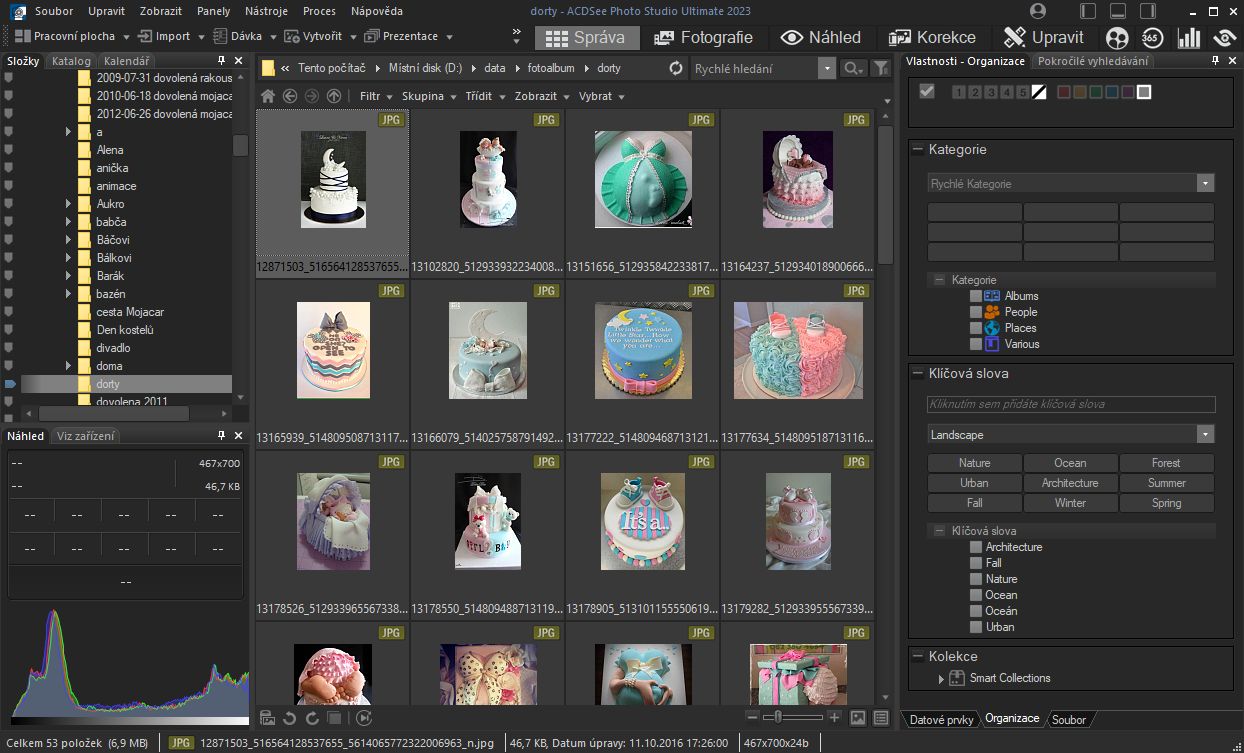Toggle the Places category checkbox
The width and height of the screenshot is (1244, 753).
pos(976,328)
